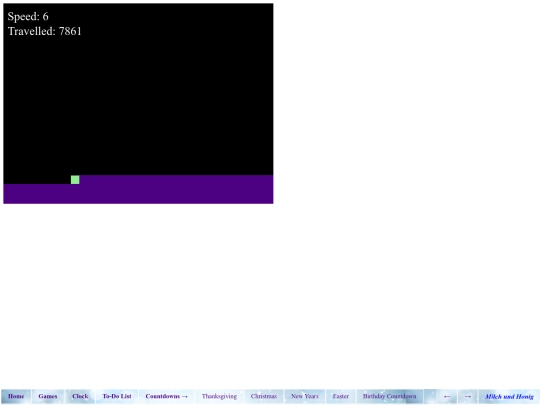
Task: Go to the Games section
Action: click(48, 396)
